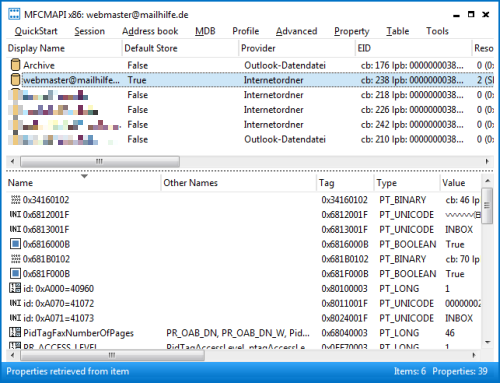Image resolution: width=500 pixels, height=383 pixels.
Task: Sort properties by Tag column header
Action: click(x=345, y=183)
